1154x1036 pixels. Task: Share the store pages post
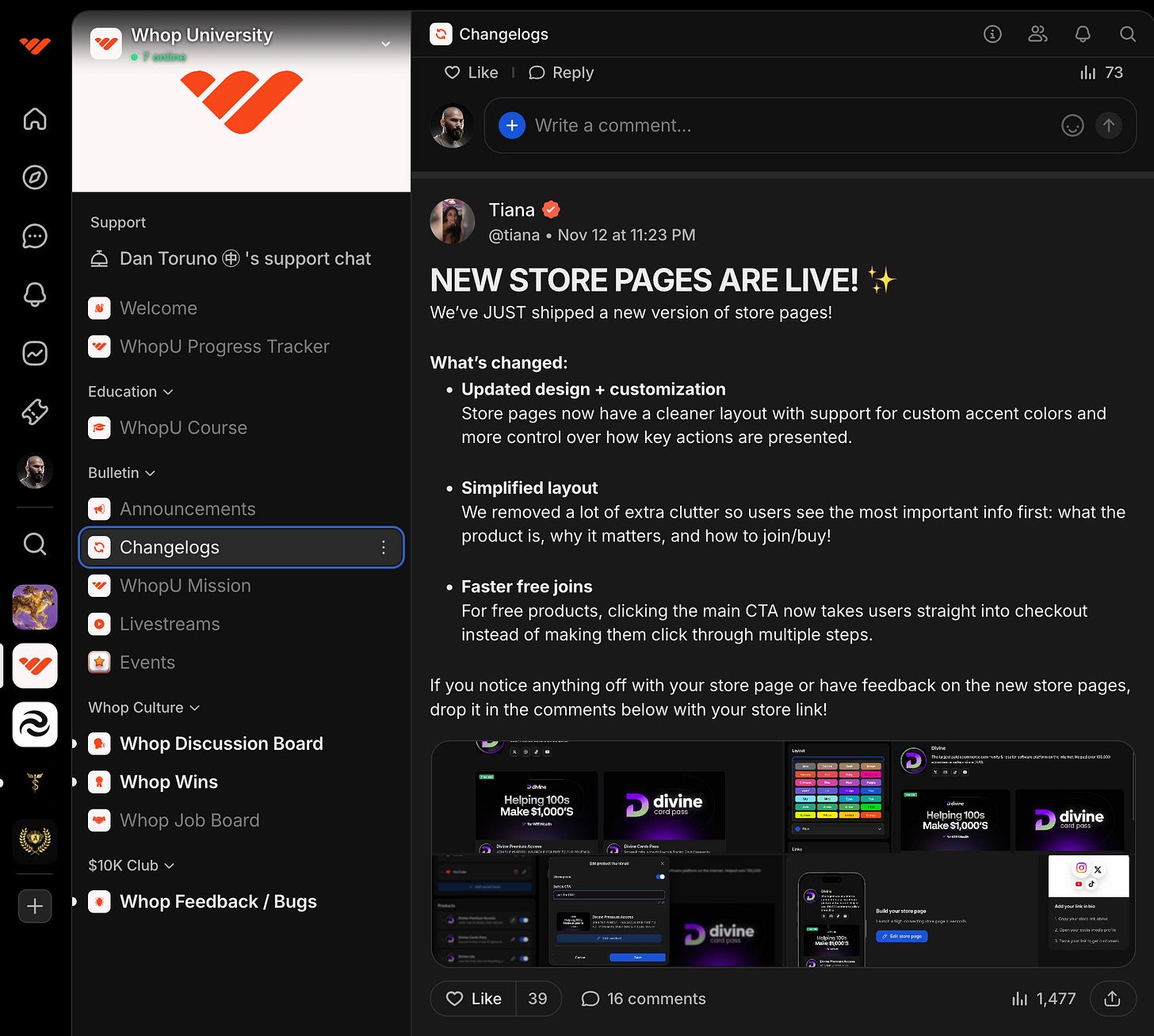click(1113, 999)
